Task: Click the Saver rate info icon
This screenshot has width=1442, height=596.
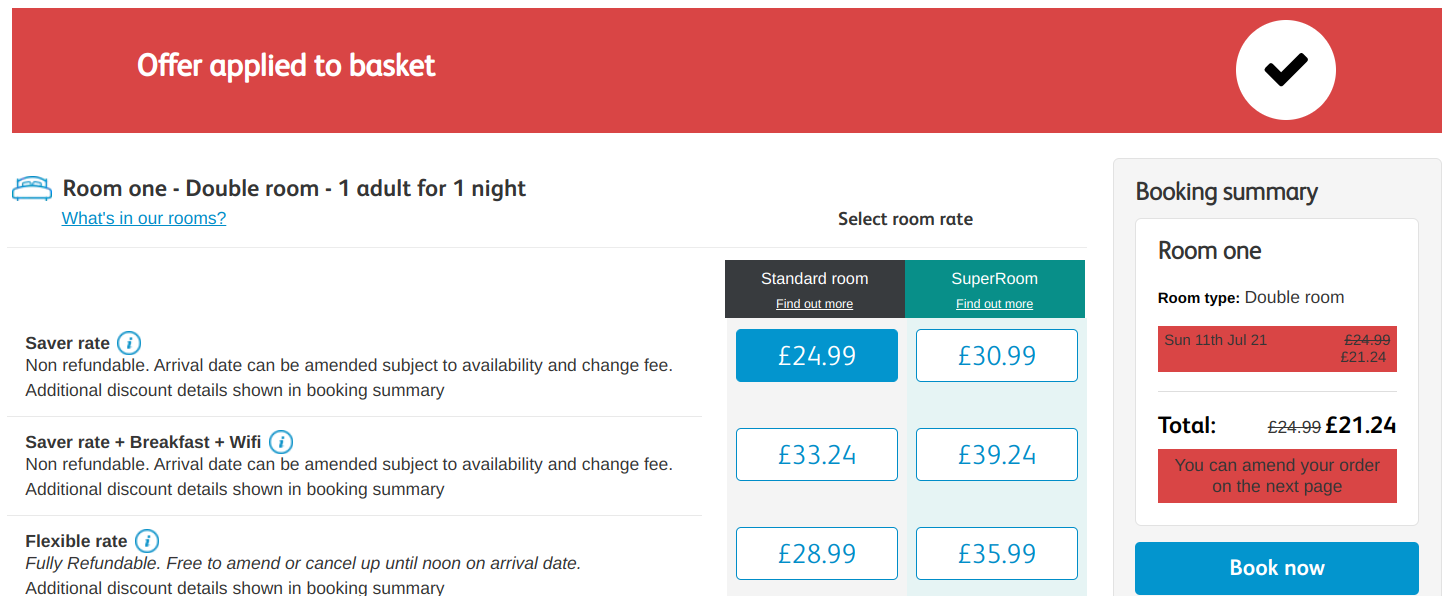Action: click(129, 343)
